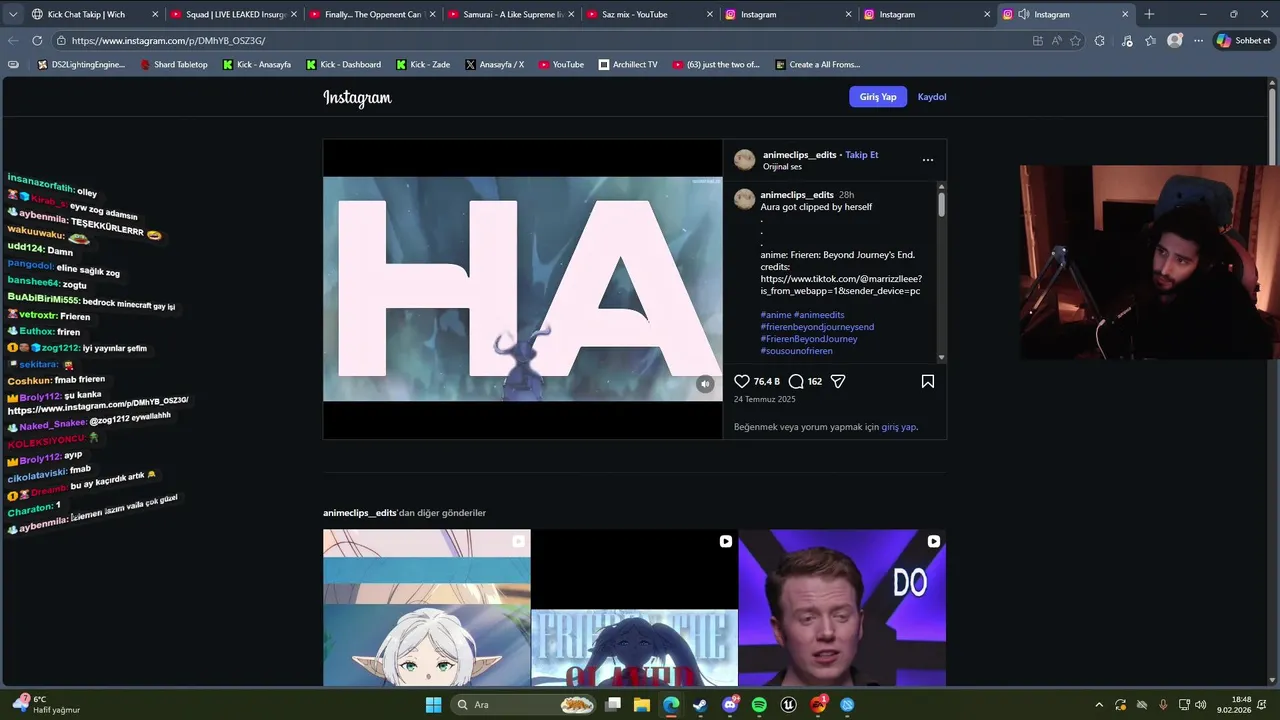
Task: Refresh the page in Edge
Action: pos(37,41)
